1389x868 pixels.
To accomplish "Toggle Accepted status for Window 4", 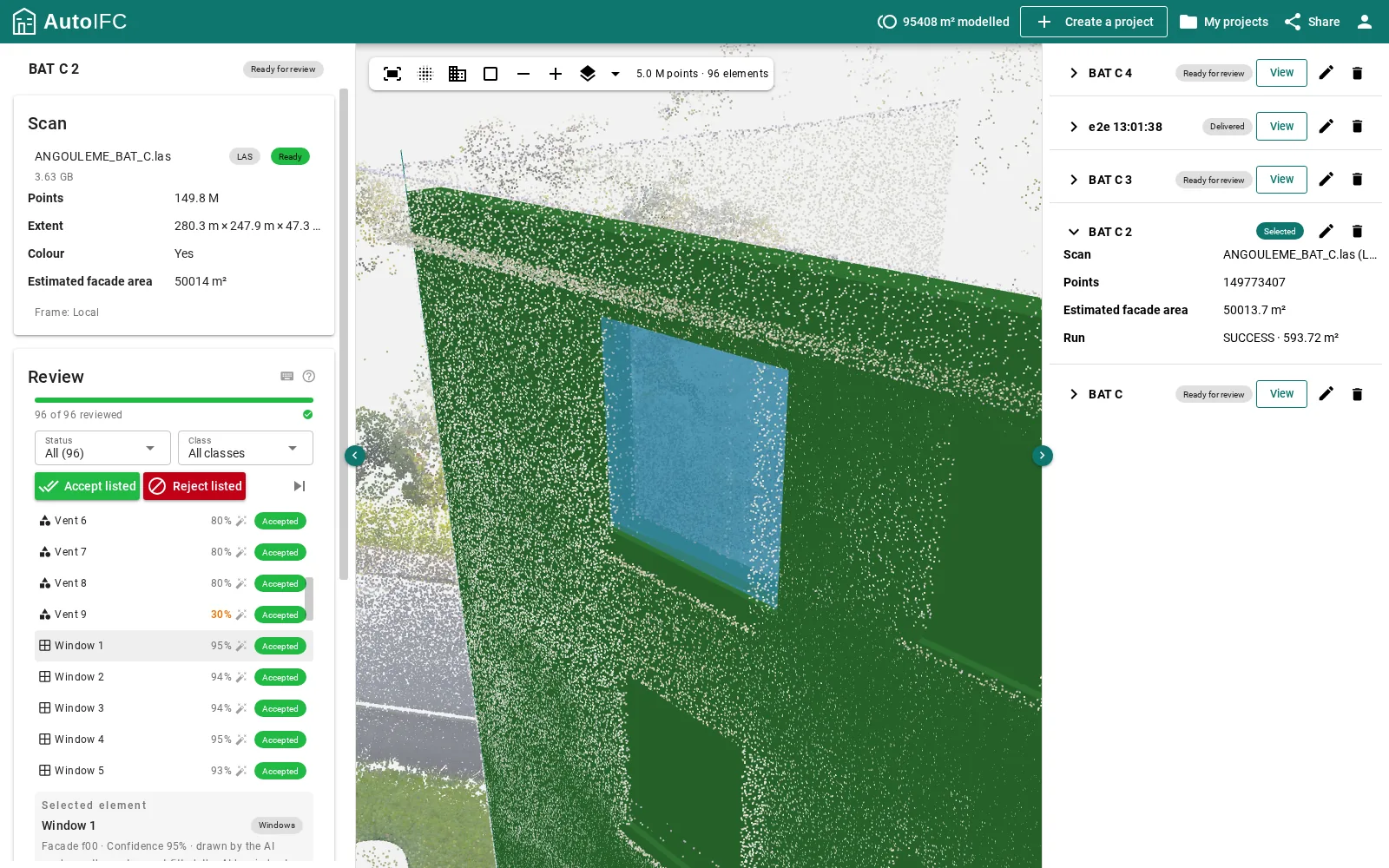I will [x=280, y=740].
